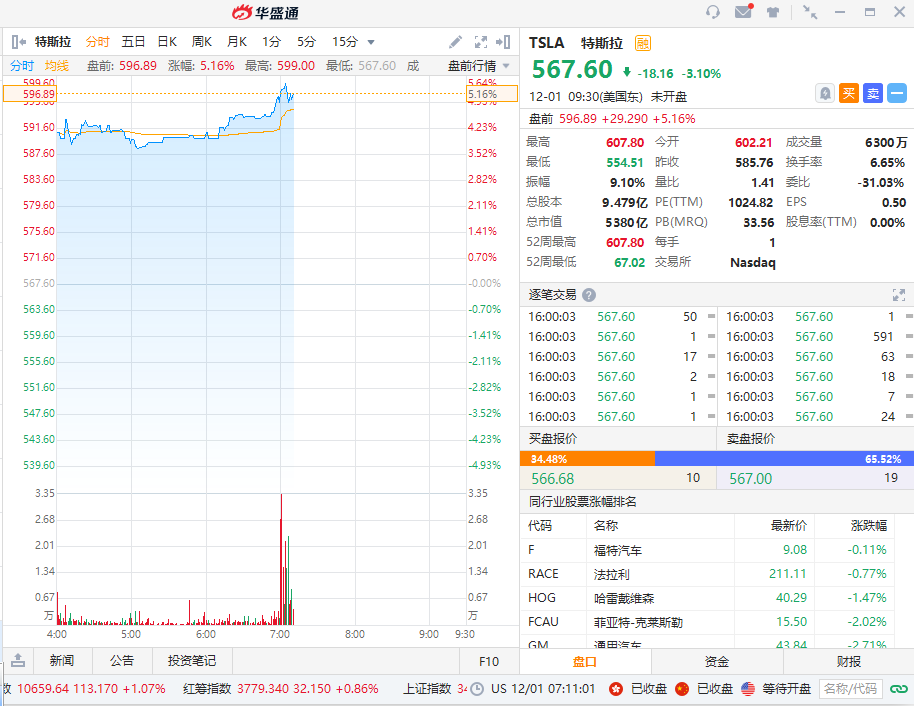Click the 名称/代码 search input field
Screen dimensions: 914x706
pyautogui.click(x=850, y=689)
